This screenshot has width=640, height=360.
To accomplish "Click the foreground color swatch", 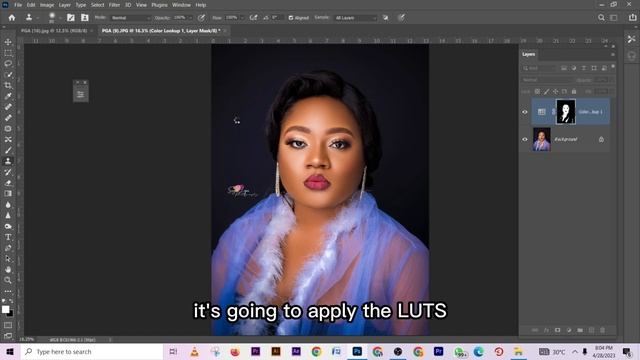I will pos(5,309).
